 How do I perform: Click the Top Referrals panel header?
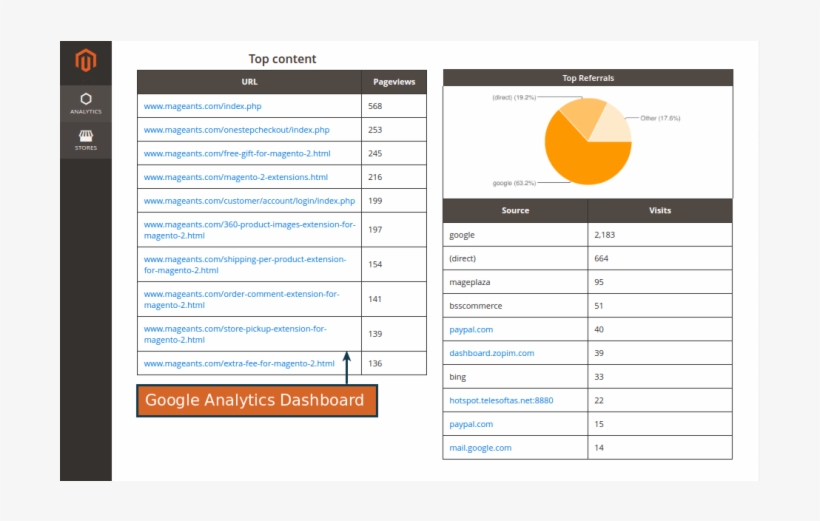(x=588, y=78)
